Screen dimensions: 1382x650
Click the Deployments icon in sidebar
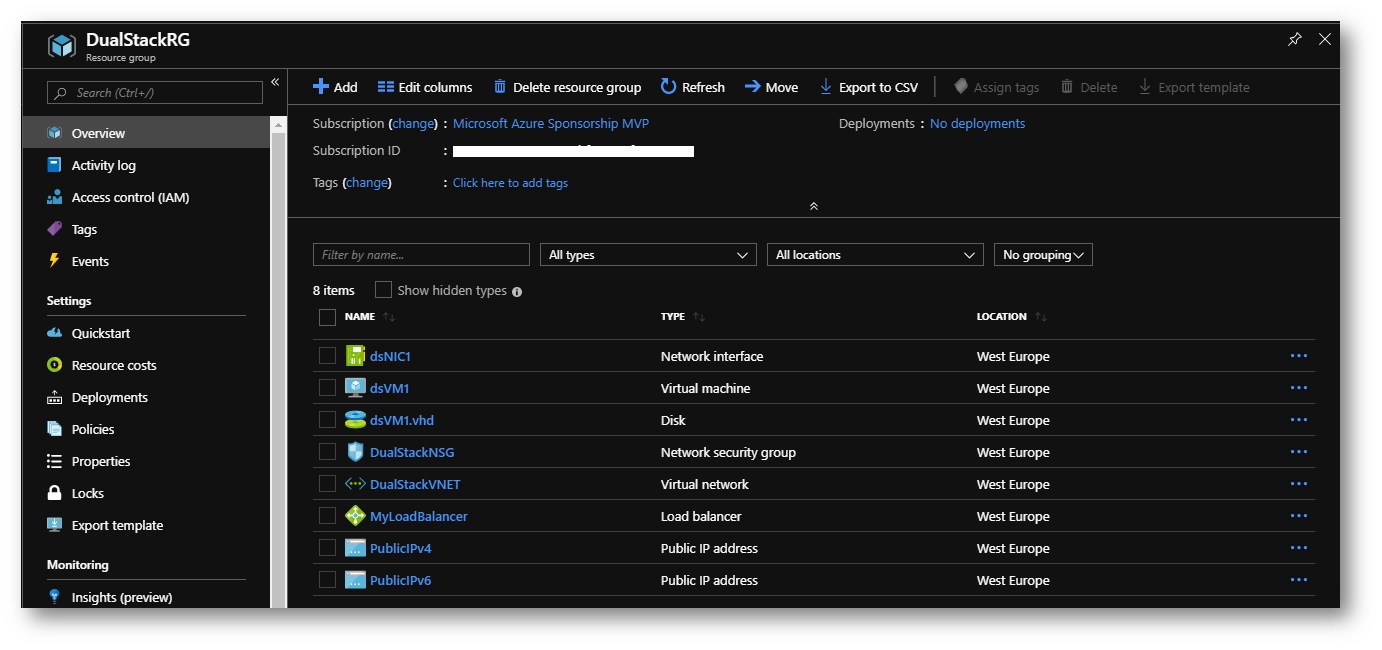[x=55, y=397]
